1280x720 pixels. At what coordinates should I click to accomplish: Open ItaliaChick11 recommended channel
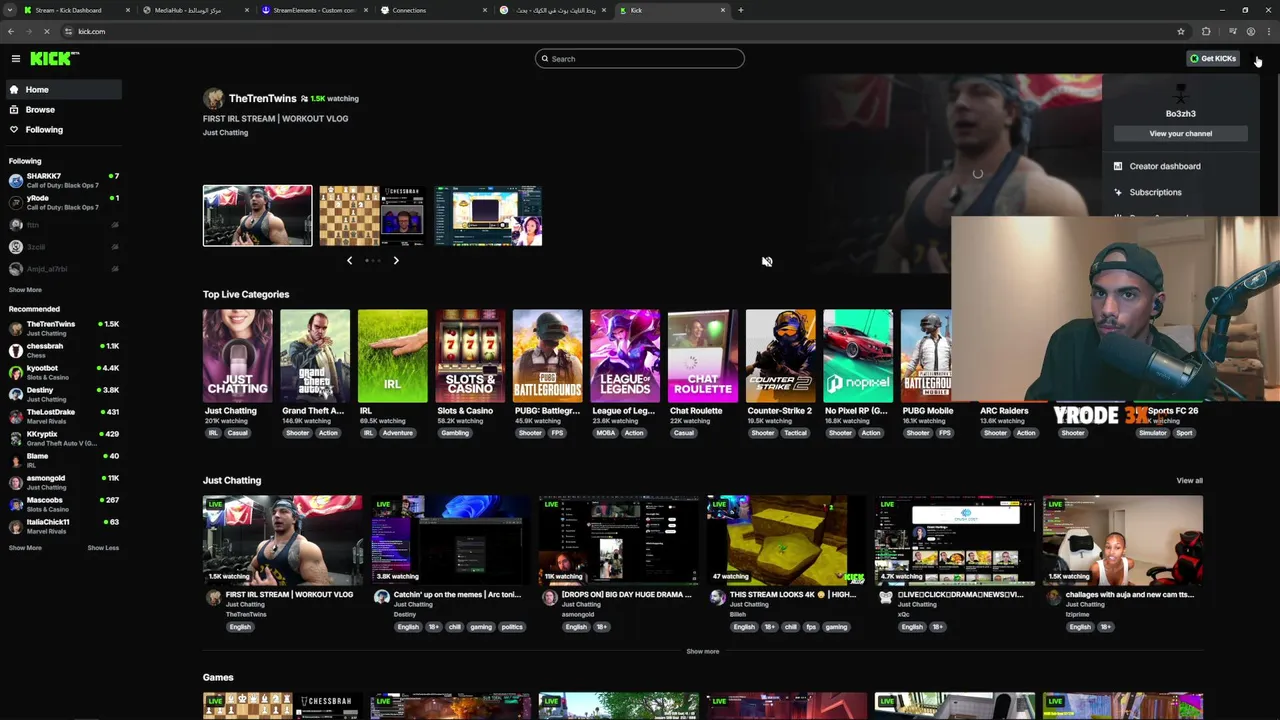(x=63, y=526)
